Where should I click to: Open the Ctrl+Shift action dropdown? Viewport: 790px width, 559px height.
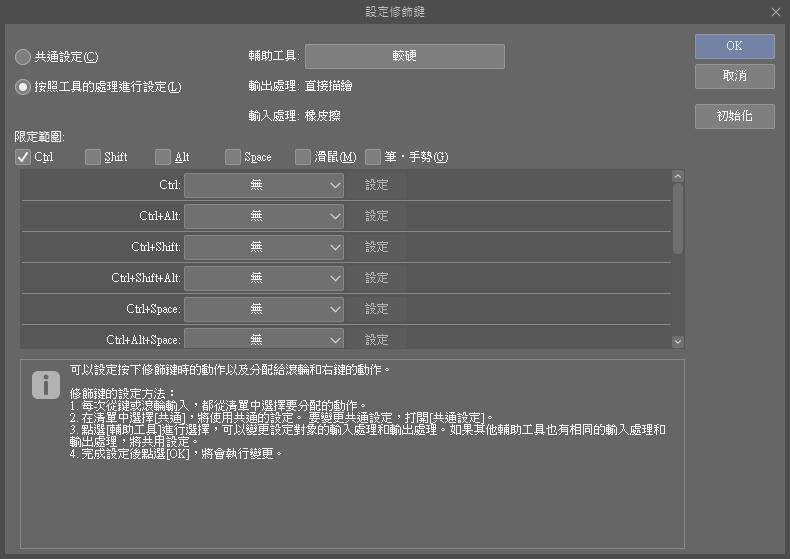(264, 247)
